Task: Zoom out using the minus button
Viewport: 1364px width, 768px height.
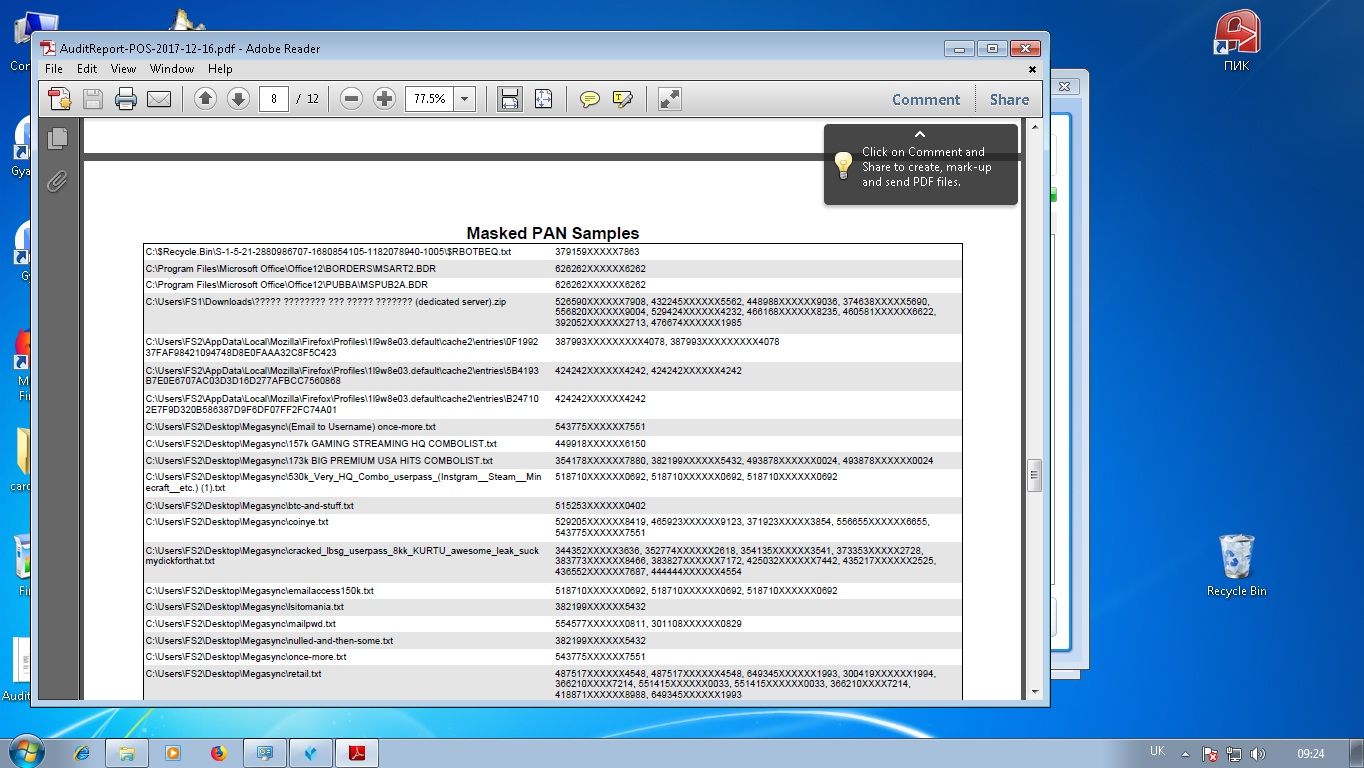Action: point(351,99)
